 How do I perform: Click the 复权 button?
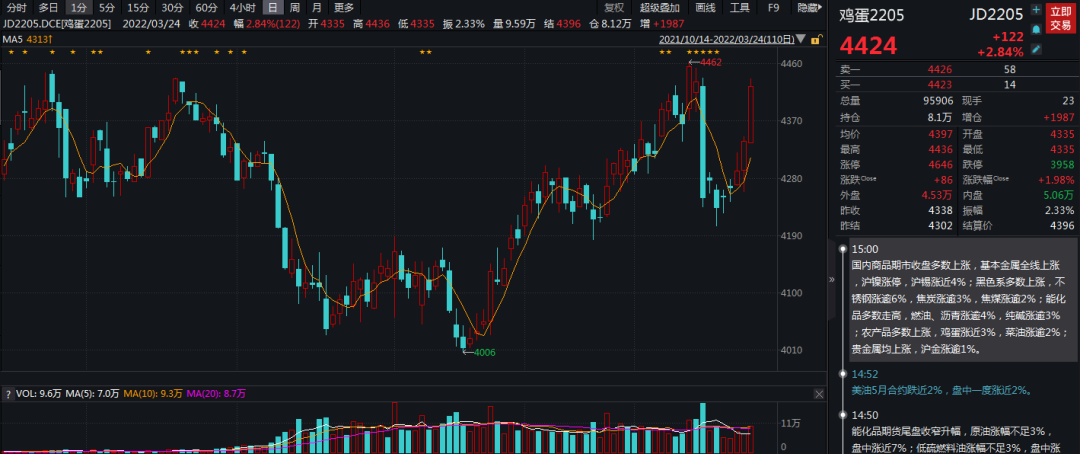pyautogui.click(x=613, y=7)
